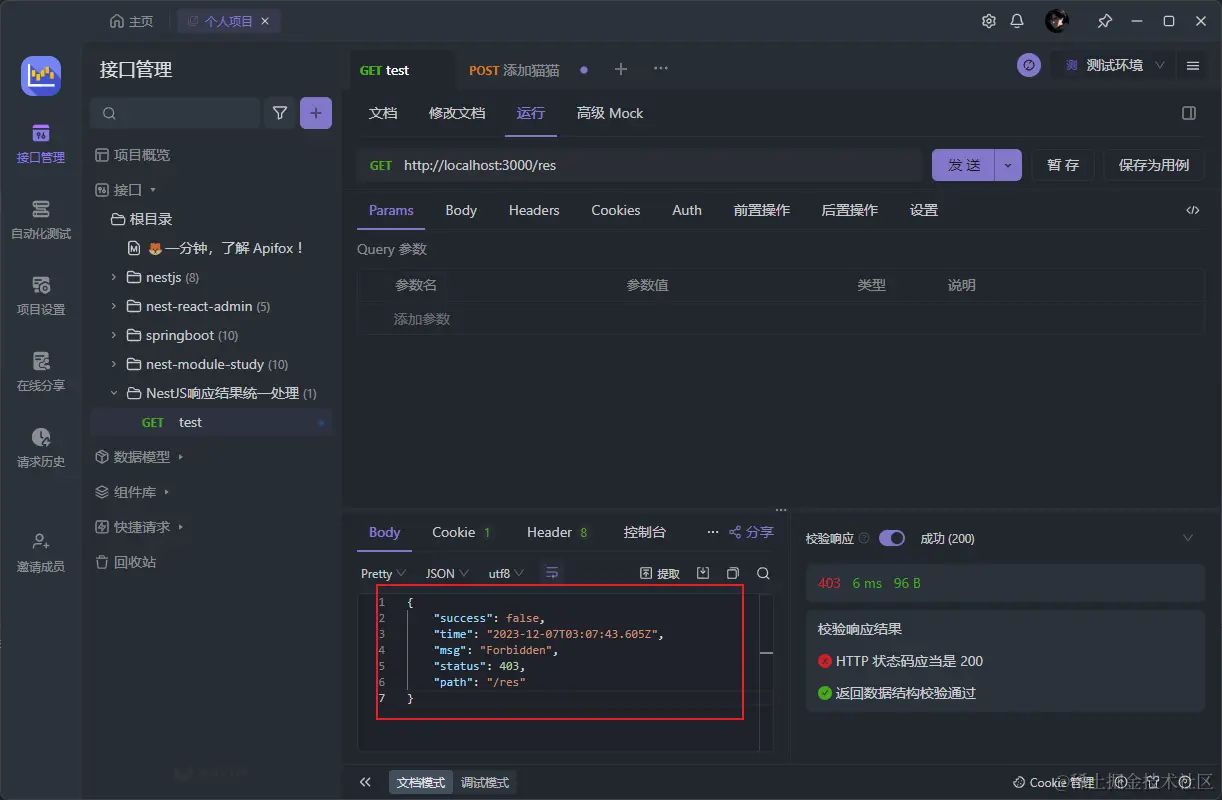The width and height of the screenshot is (1222, 800).
Task: Collapse the NestJS响应结果统一处理 folder
Action: pyautogui.click(x=114, y=393)
